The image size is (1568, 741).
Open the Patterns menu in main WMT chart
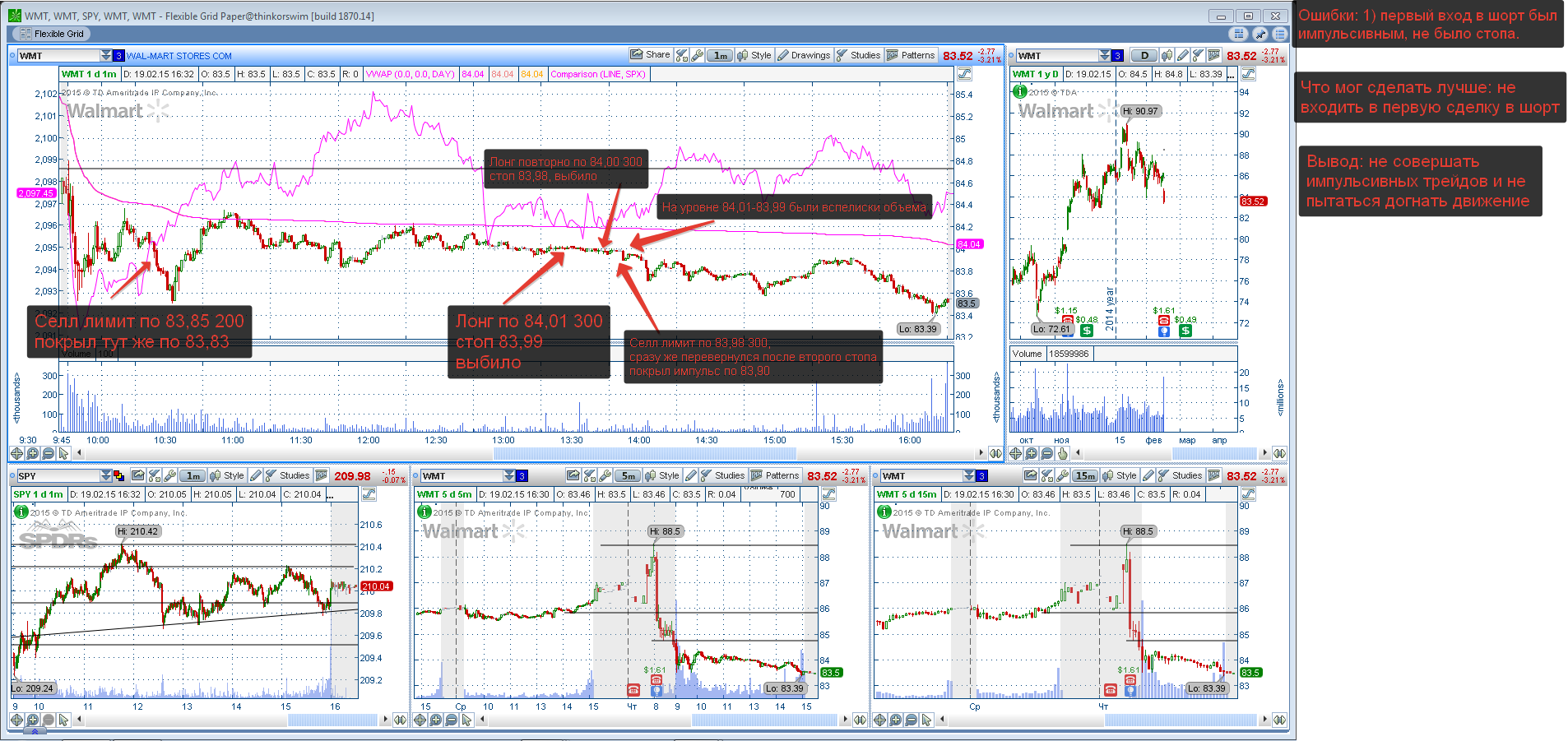point(911,55)
